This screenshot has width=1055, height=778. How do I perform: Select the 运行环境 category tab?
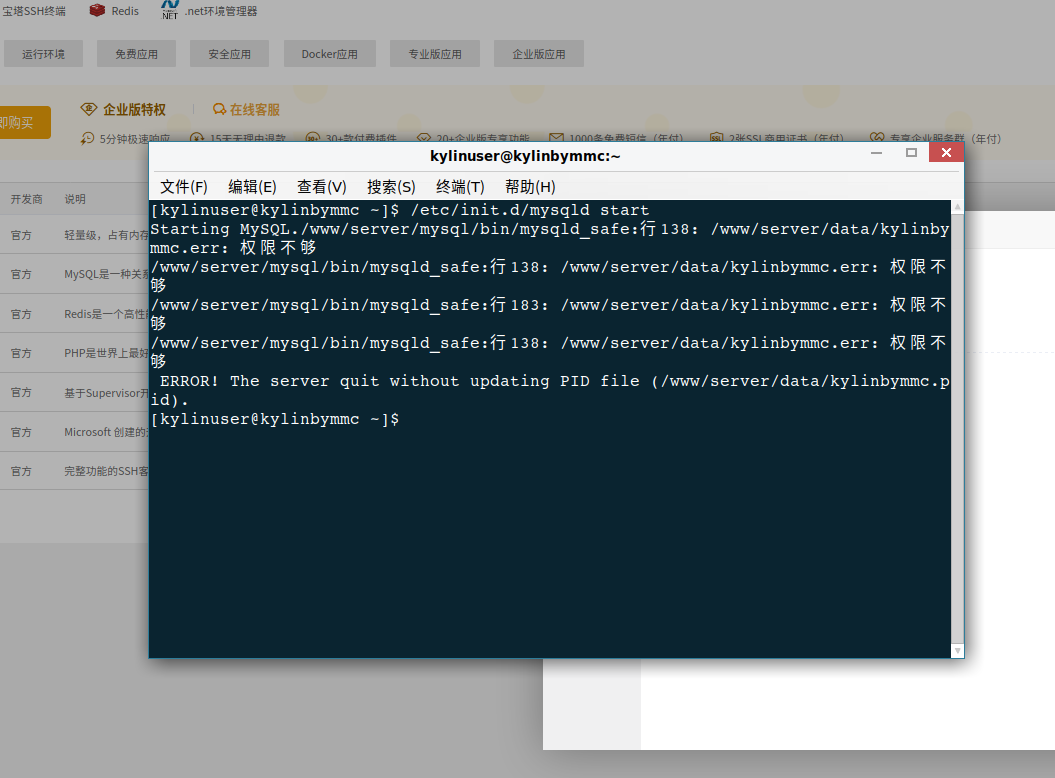[43, 54]
